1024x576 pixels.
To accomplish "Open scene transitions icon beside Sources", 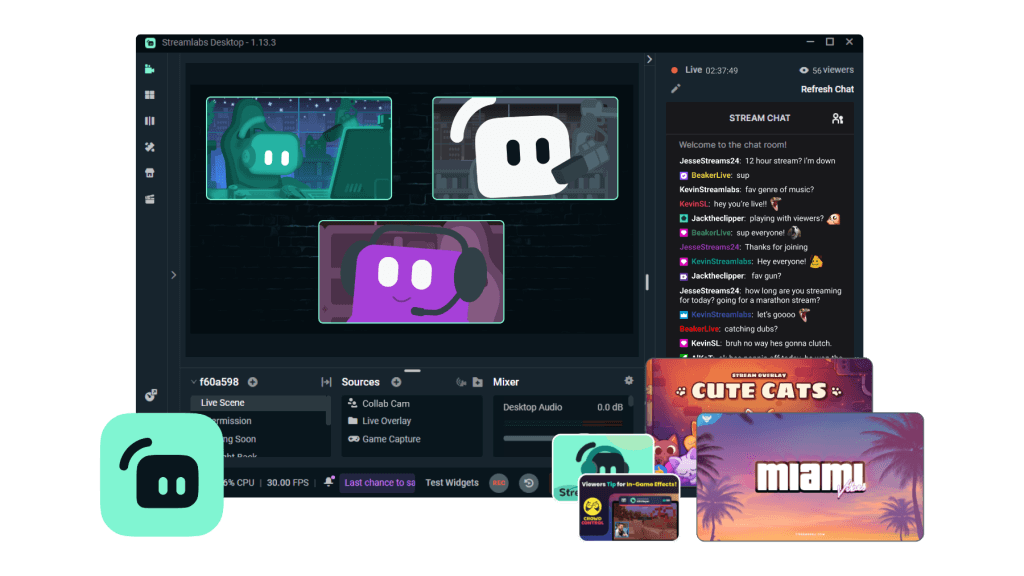I will (x=327, y=382).
